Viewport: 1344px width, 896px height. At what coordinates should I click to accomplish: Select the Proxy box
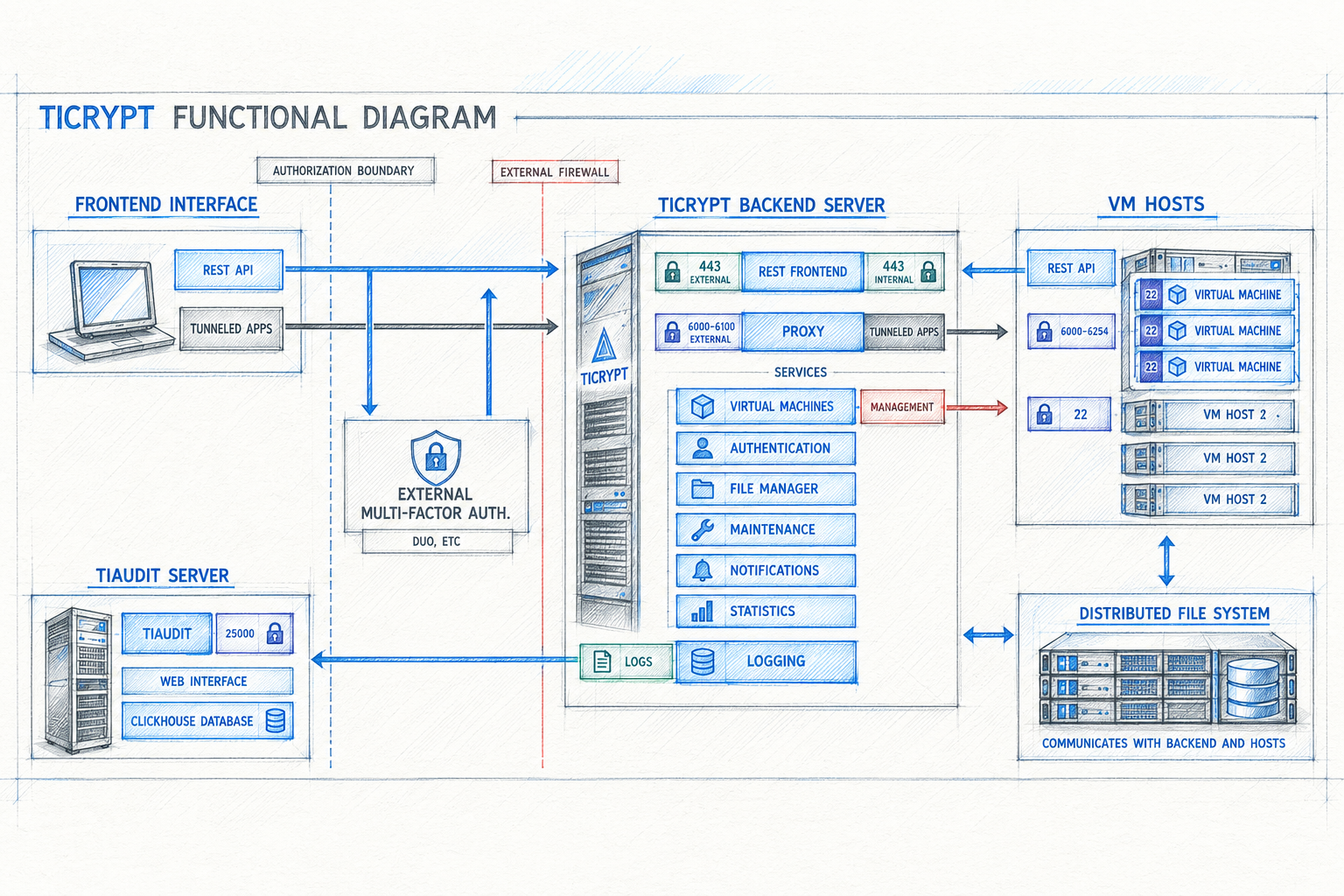pyautogui.click(x=802, y=332)
